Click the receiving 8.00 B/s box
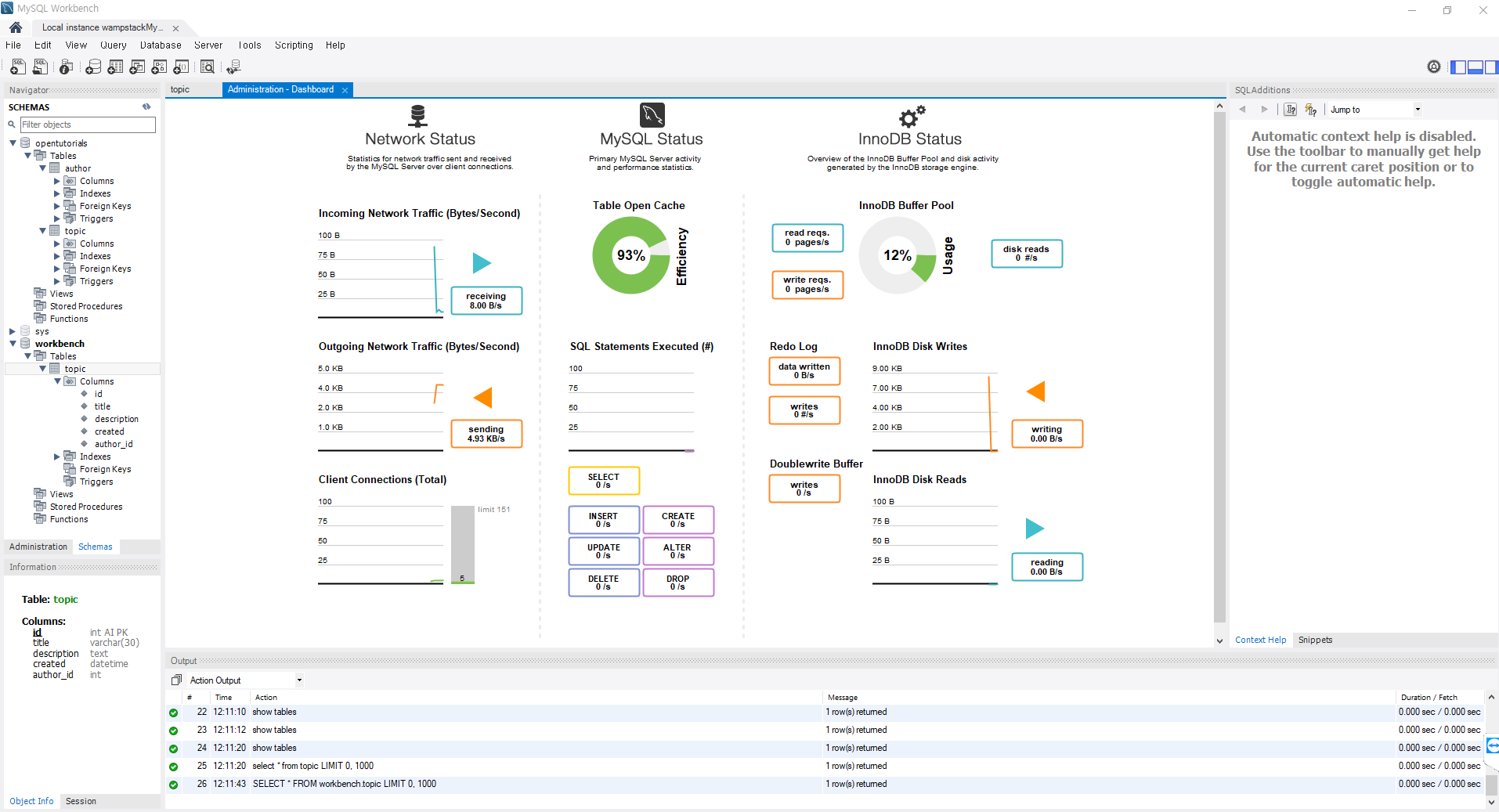This screenshot has height=812, width=1499. (486, 301)
